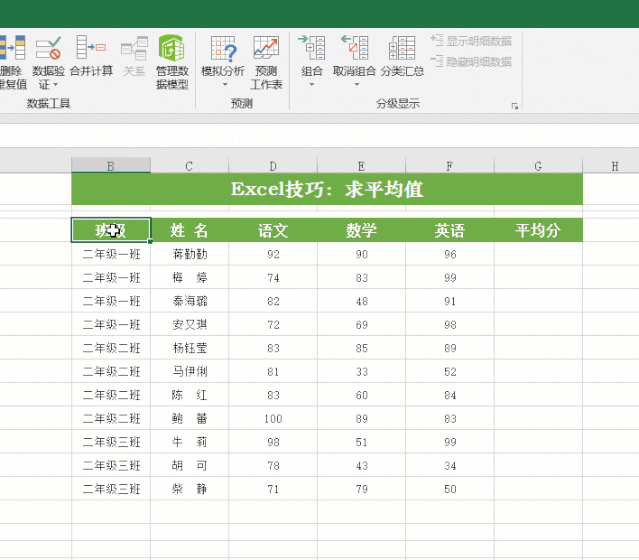Expand the 模拟分析 dropdown arrow
Image resolution: width=639 pixels, height=560 pixels.
point(225,85)
